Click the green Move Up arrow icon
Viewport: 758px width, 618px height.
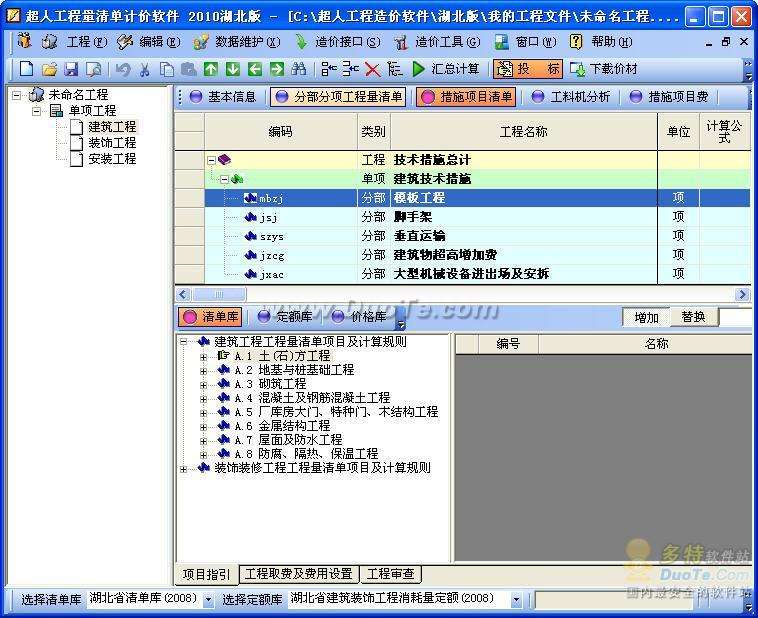click(x=211, y=69)
